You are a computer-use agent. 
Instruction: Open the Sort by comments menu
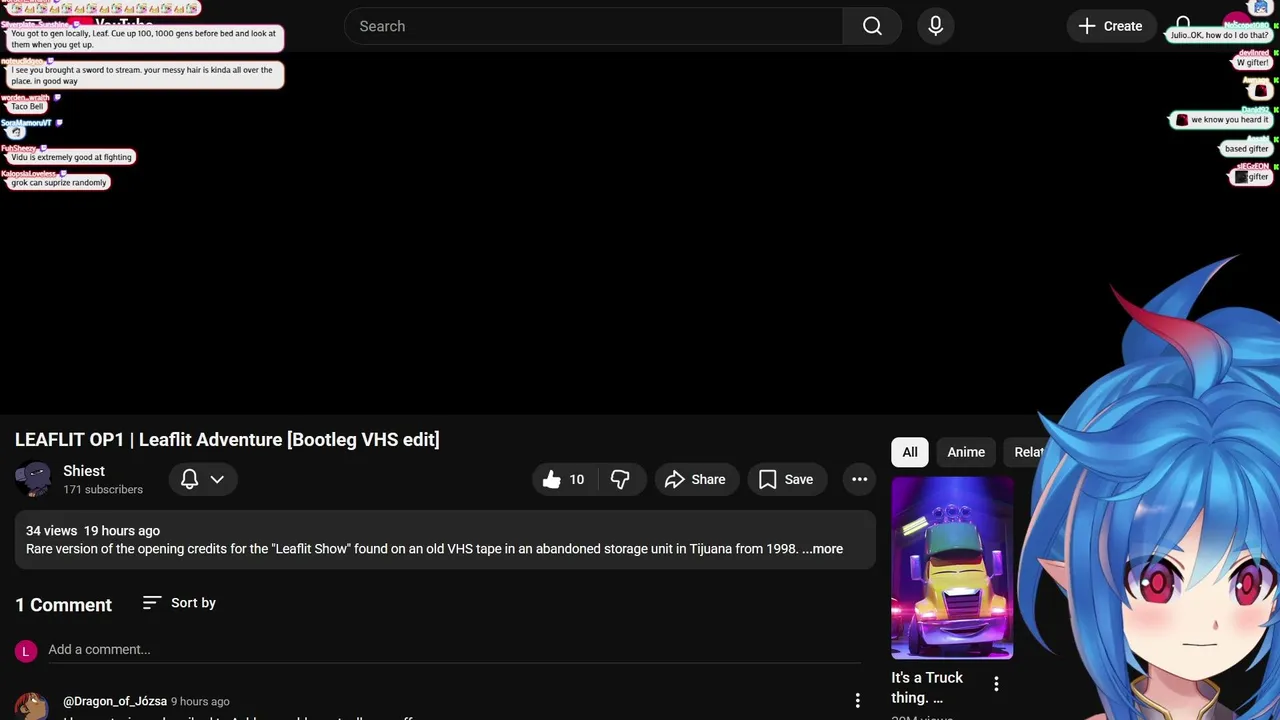179,603
